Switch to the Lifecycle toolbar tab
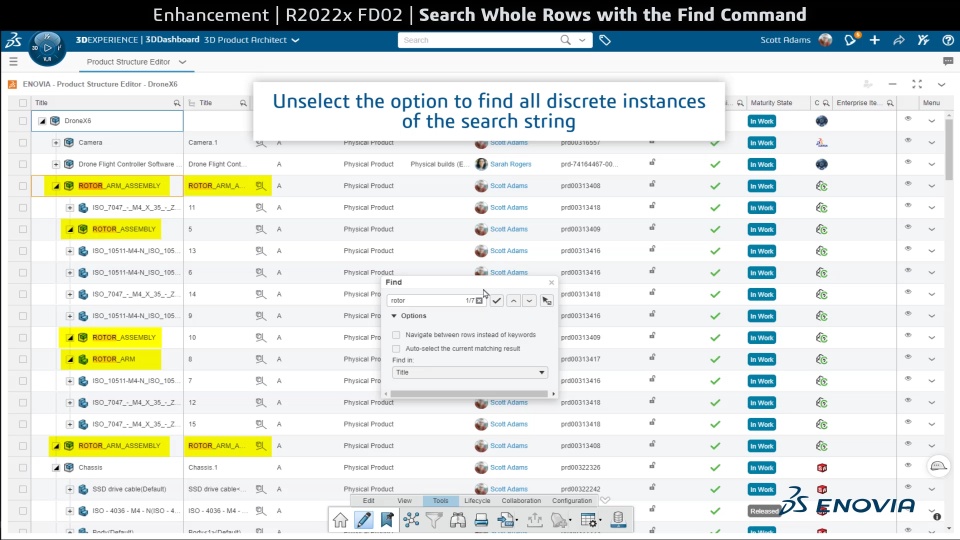This screenshot has width=960, height=540. (x=477, y=501)
